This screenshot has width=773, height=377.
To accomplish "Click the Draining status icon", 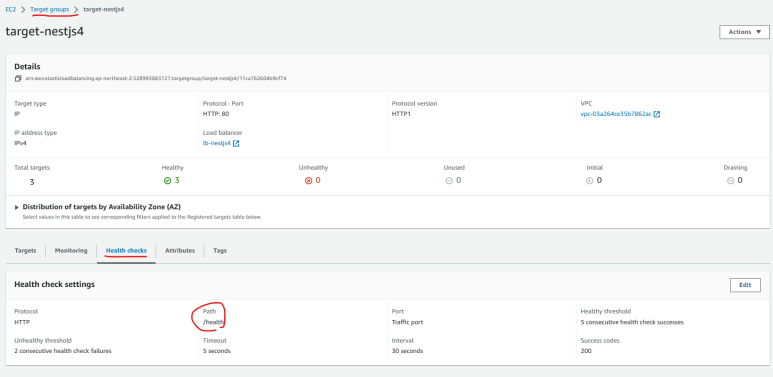I will (x=731, y=181).
